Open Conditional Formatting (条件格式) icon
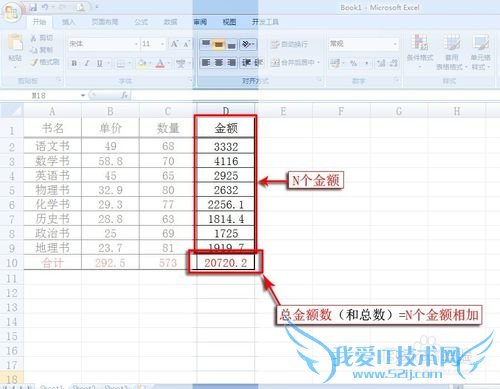Image resolution: width=500 pixels, height=389 pixels. click(419, 43)
